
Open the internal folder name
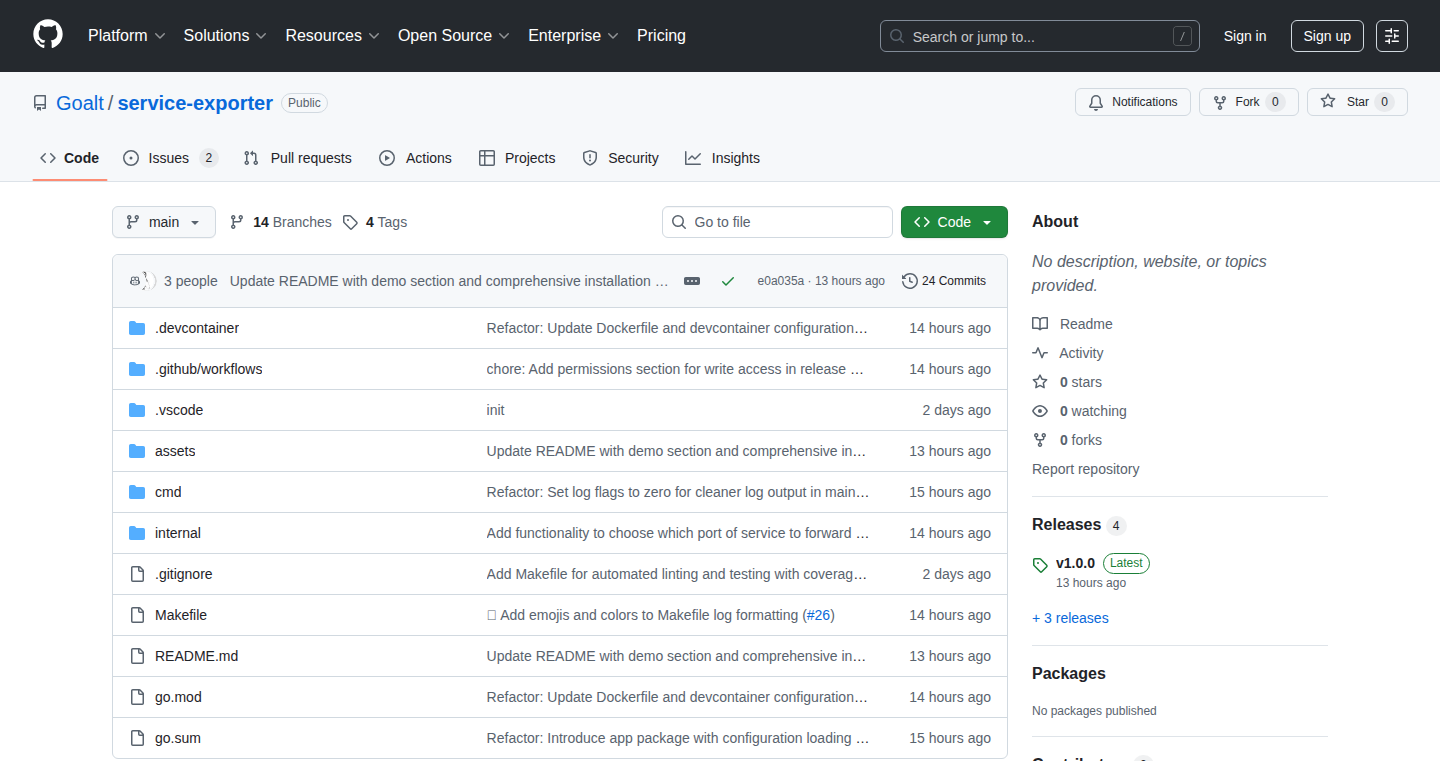(178, 533)
